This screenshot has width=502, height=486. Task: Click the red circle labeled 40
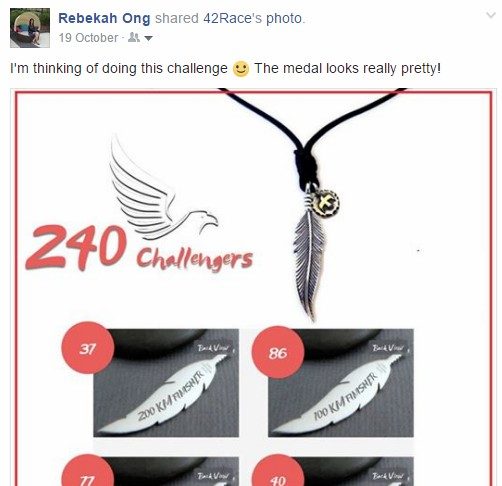click(x=278, y=472)
